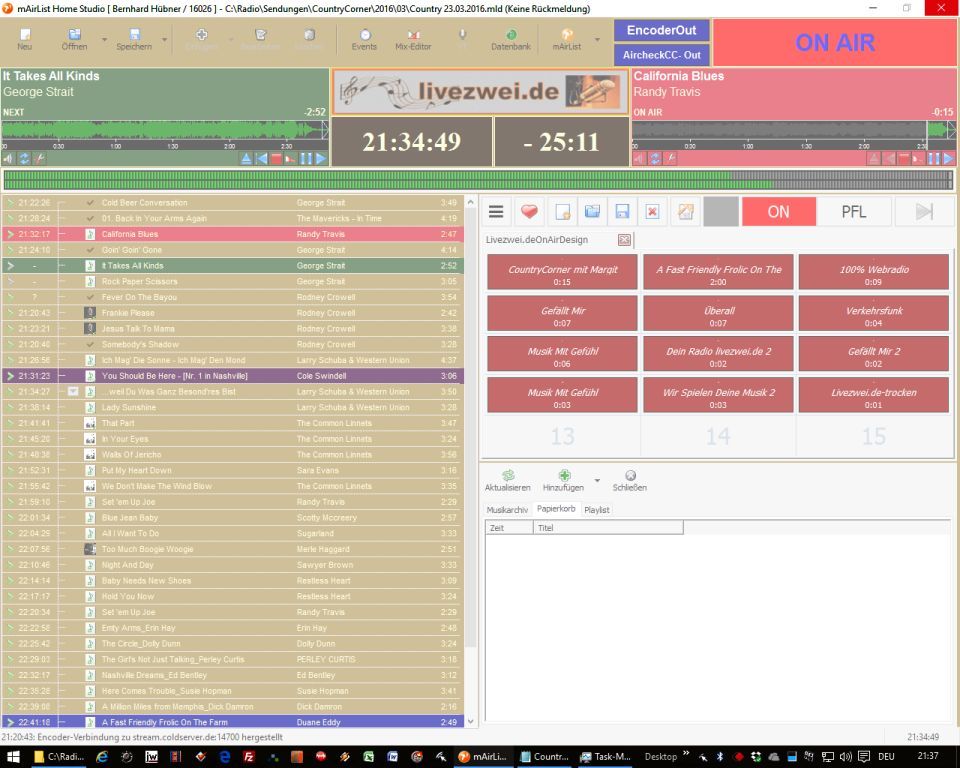Viewport: 960px width, 768px height.
Task: Select the Musikarchiv tab
Action: click(510, 509)
